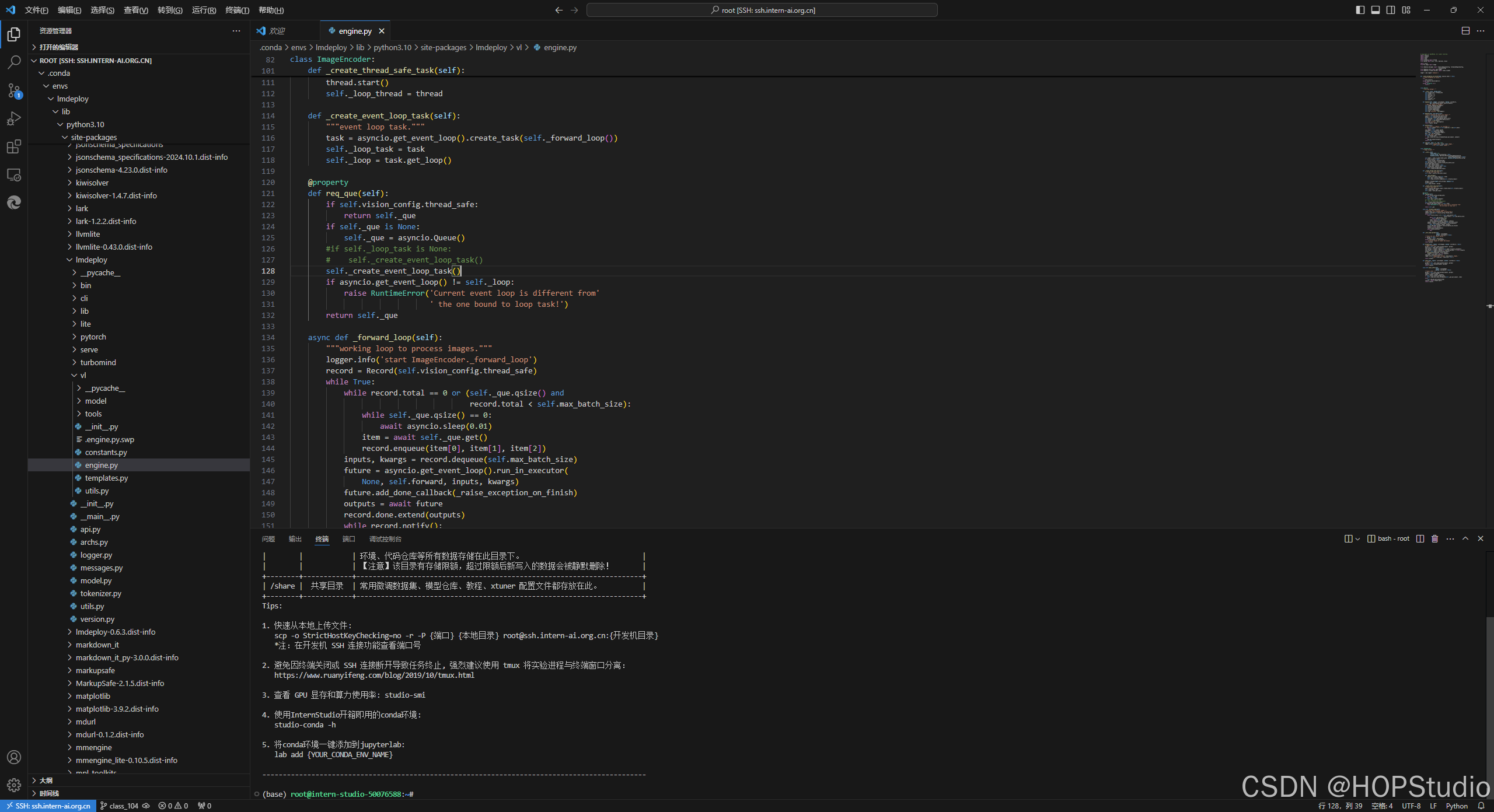Image resolution: width=1494 pixels, height=812 pixels.
Task: Open Manage settings gear at bottom left
Action: point(13,785)
